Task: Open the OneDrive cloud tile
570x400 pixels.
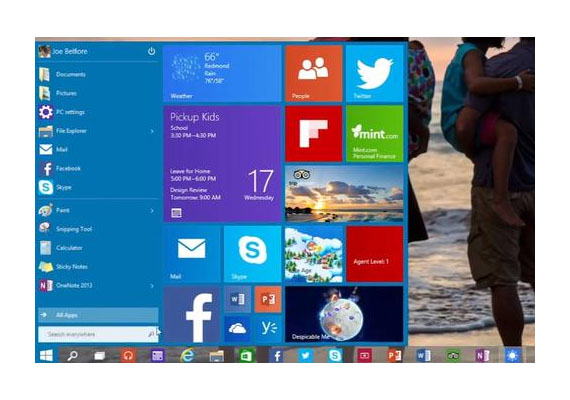Action: pyautogui.click(x=237, y=329)
